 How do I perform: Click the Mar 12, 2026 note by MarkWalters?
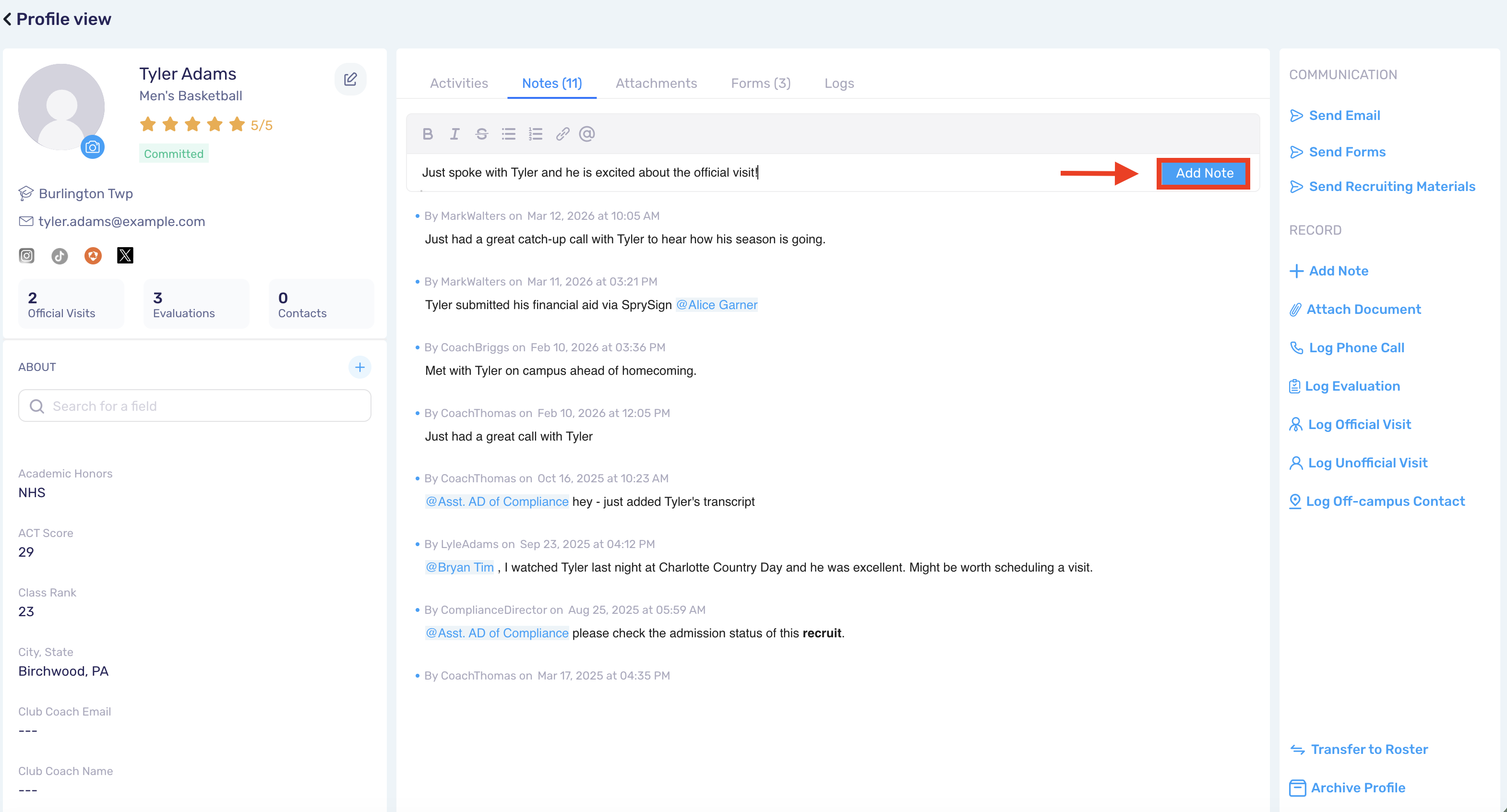pyautogui.click(x=625, y=239)
